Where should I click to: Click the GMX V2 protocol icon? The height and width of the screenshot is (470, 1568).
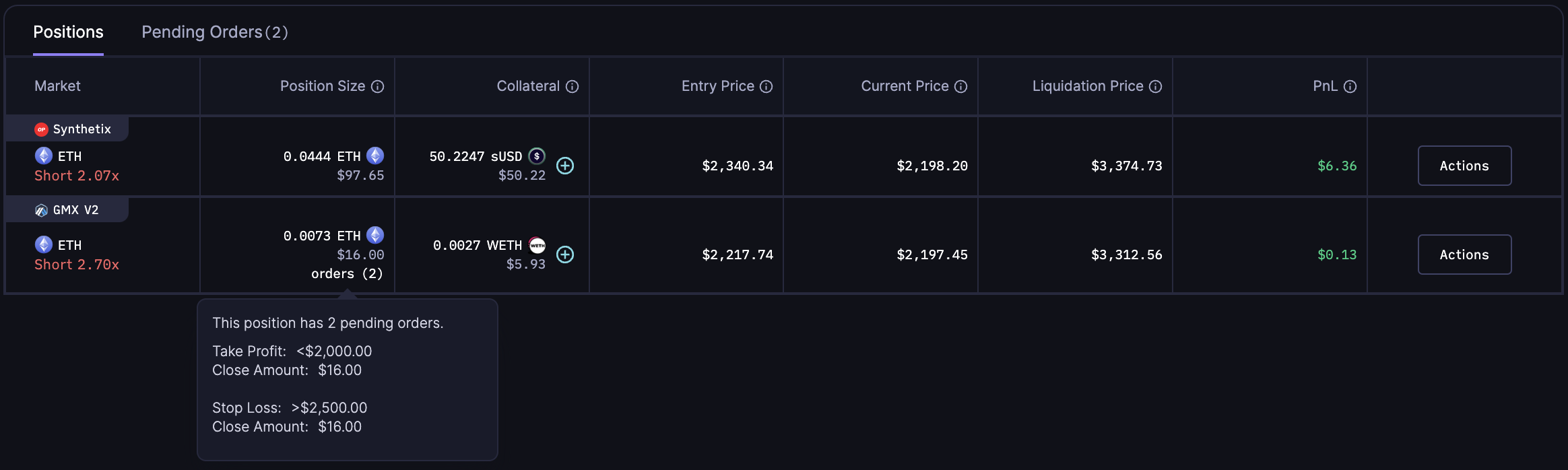pos(41,209)
